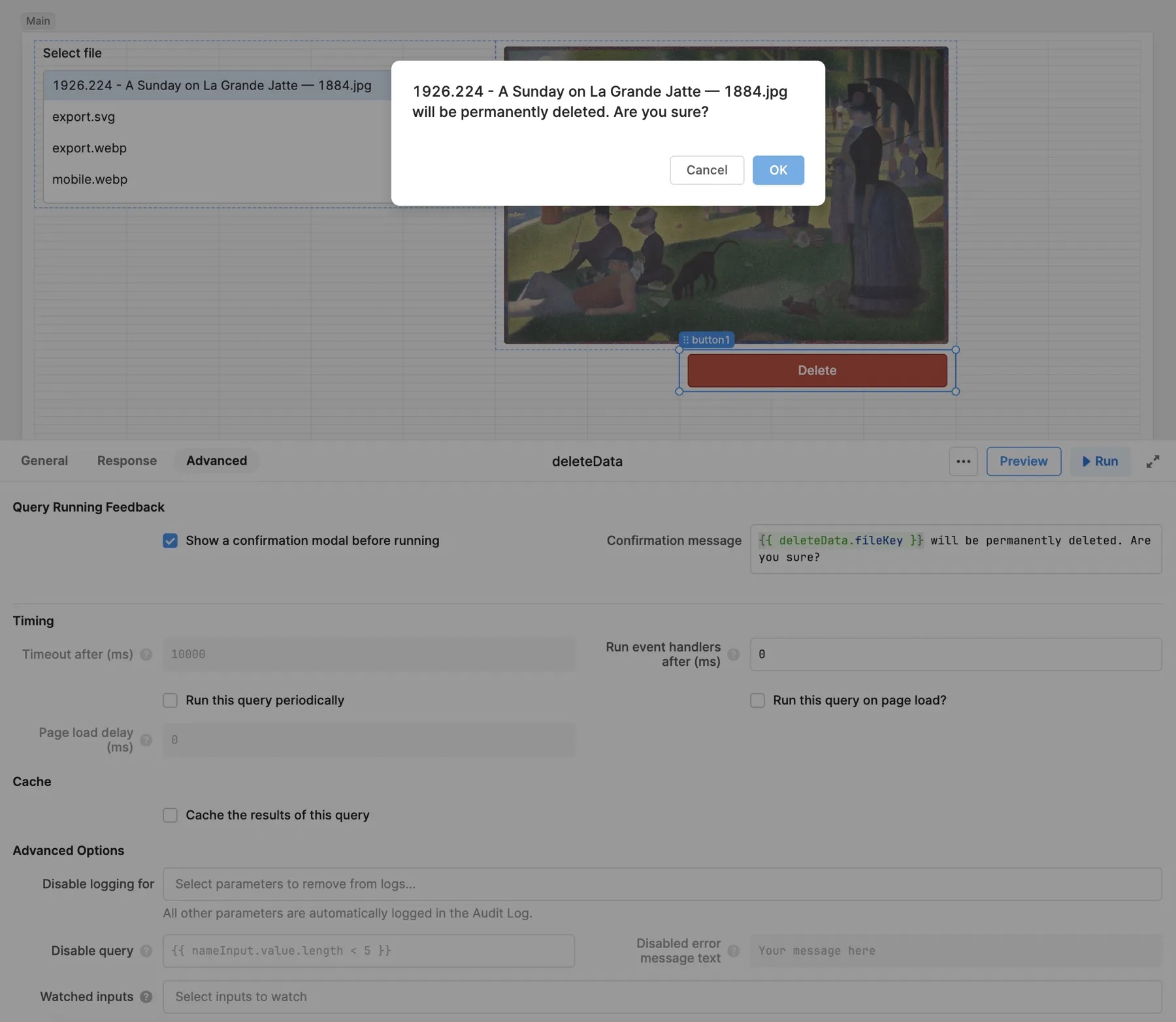Switch to the General tab
This screenshot has width=1176, height=1022.
tap(44, 461)
